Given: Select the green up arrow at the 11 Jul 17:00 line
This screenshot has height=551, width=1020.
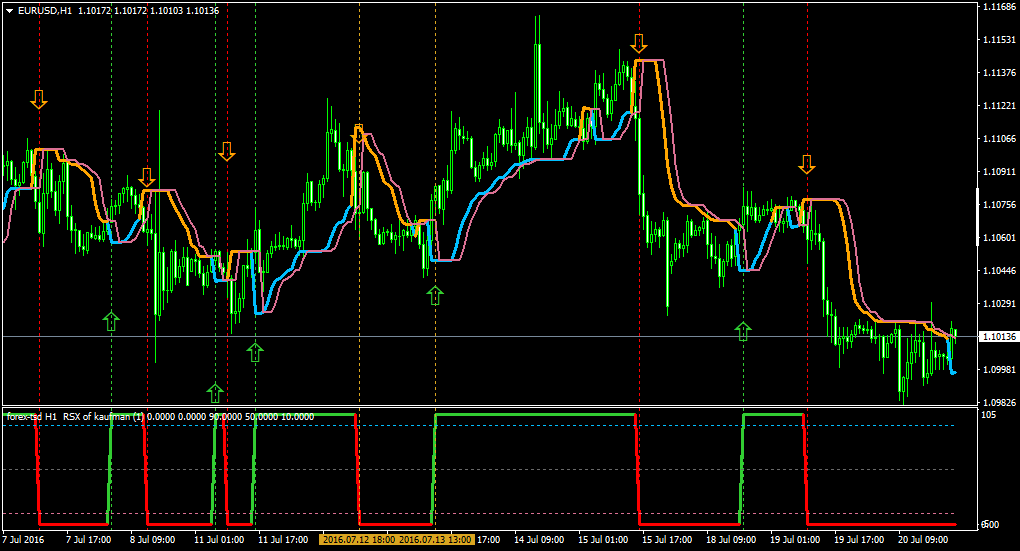Looking at the screenshot, I should click(x=255, y=353).
